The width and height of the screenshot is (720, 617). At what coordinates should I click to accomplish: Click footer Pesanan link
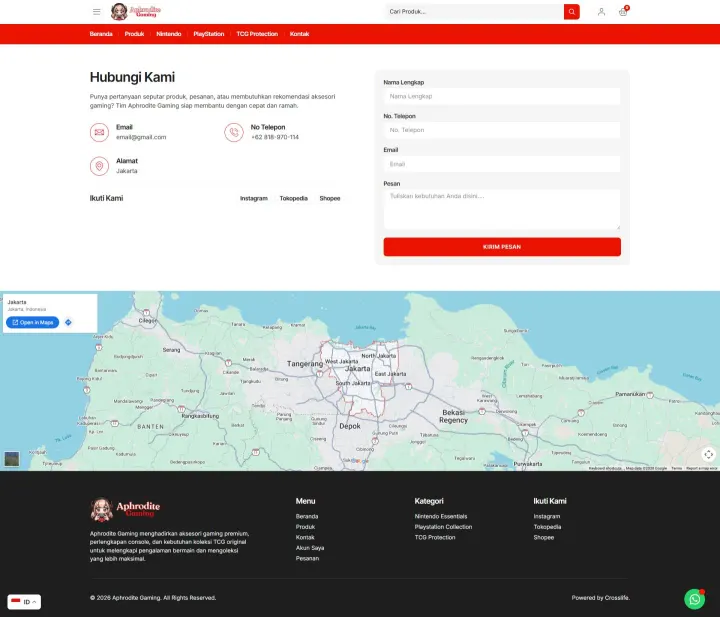[x=307, y=559]
